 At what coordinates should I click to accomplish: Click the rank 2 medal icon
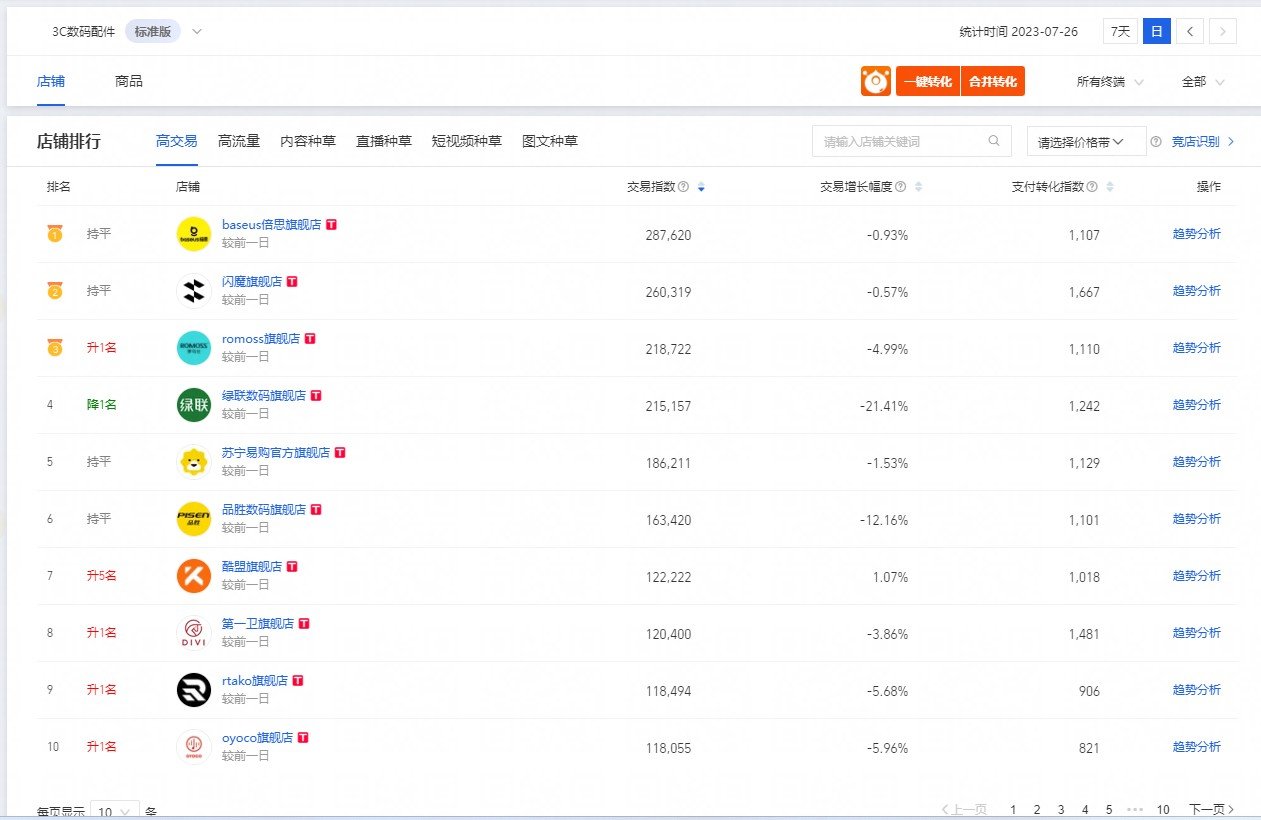click(55, 291)
